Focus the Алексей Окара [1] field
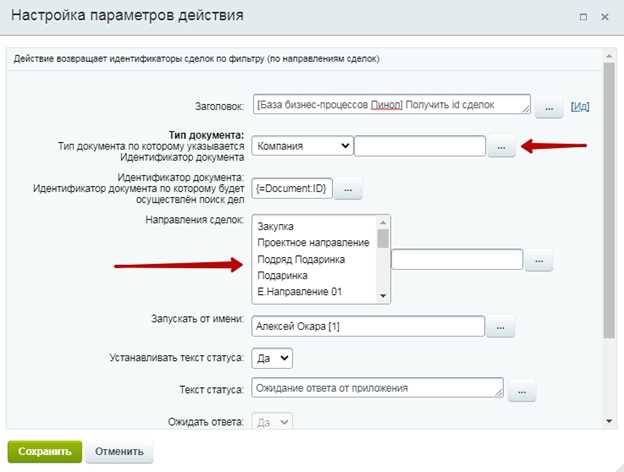The width and height of the screenshot is (624, 472). pyautogui.click(x=368, y=326)
